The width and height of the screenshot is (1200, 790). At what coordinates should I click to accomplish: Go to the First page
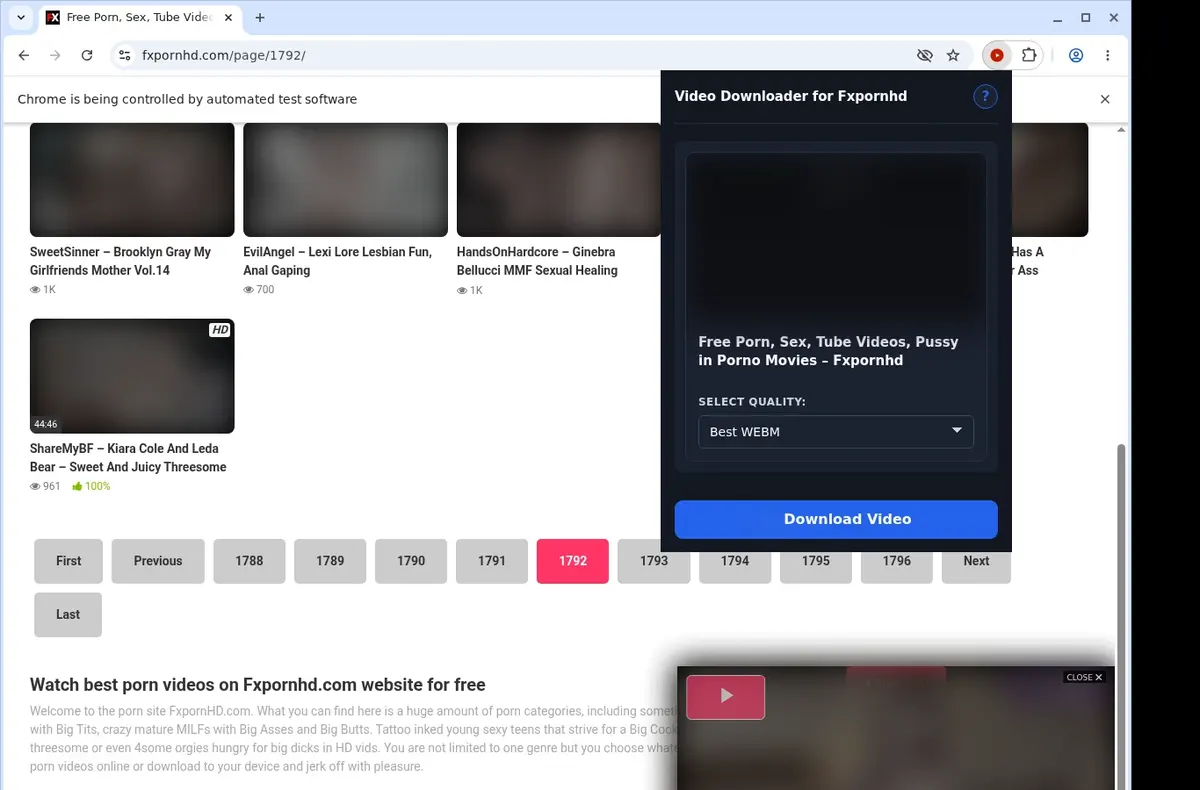(68, 561)
